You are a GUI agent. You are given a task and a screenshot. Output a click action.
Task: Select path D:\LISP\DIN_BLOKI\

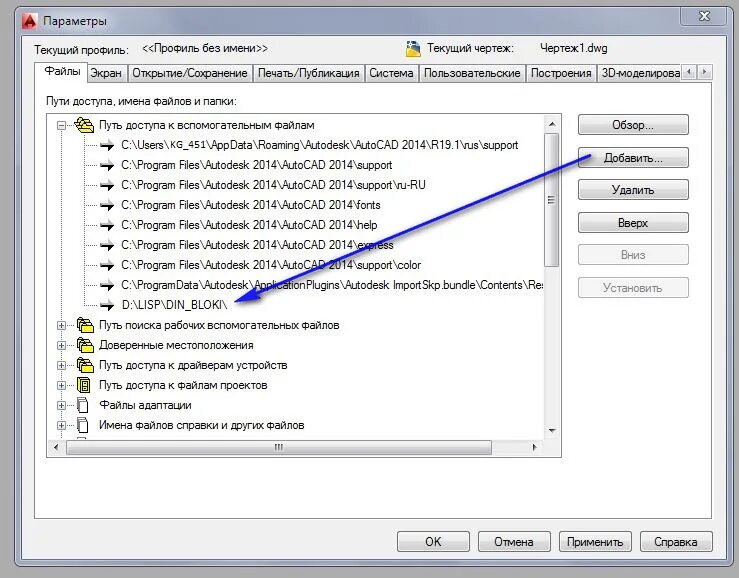(174, 305)
